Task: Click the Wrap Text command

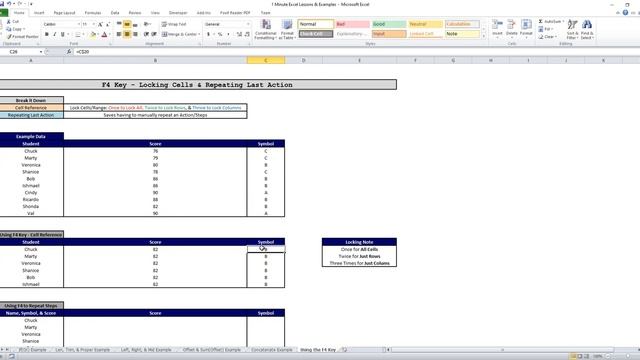Action: (x=174, y=24)
